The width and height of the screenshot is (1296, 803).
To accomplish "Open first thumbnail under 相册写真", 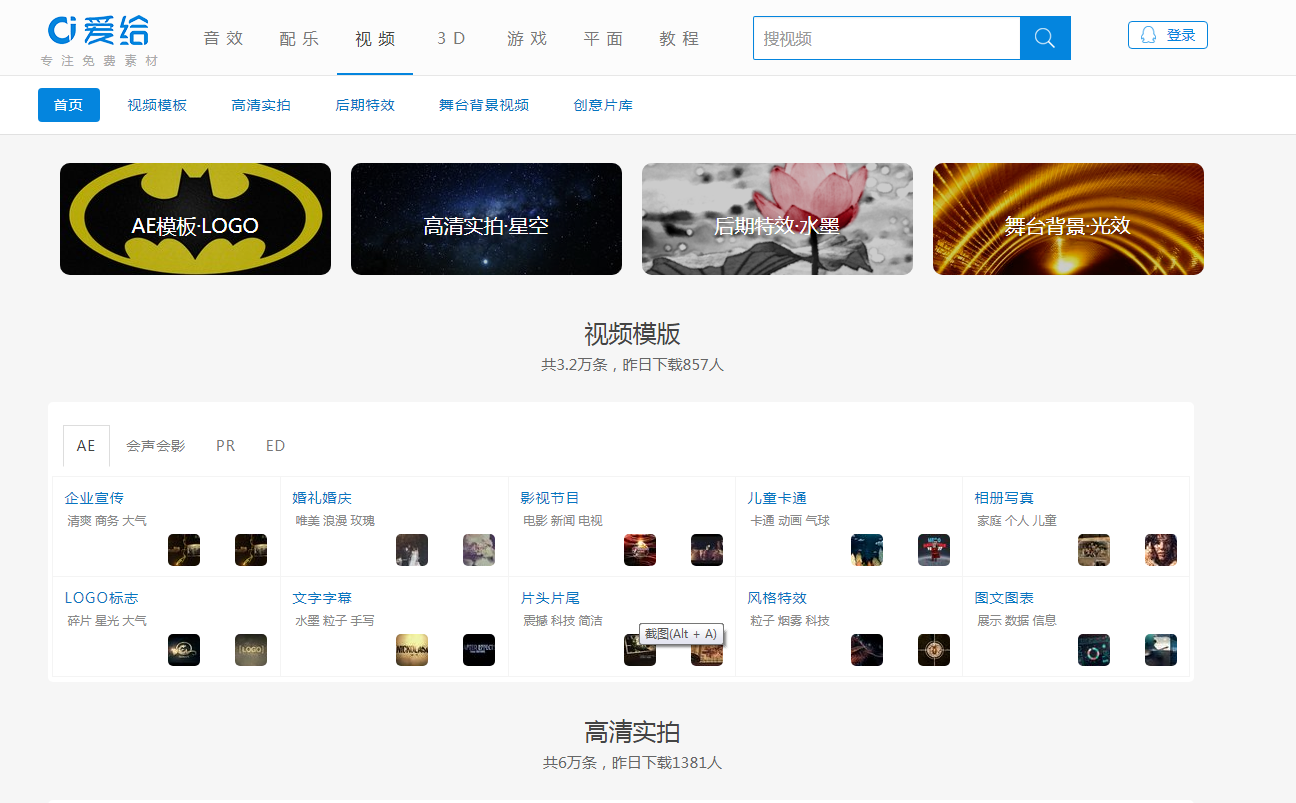I will [x=1094, y=550].
